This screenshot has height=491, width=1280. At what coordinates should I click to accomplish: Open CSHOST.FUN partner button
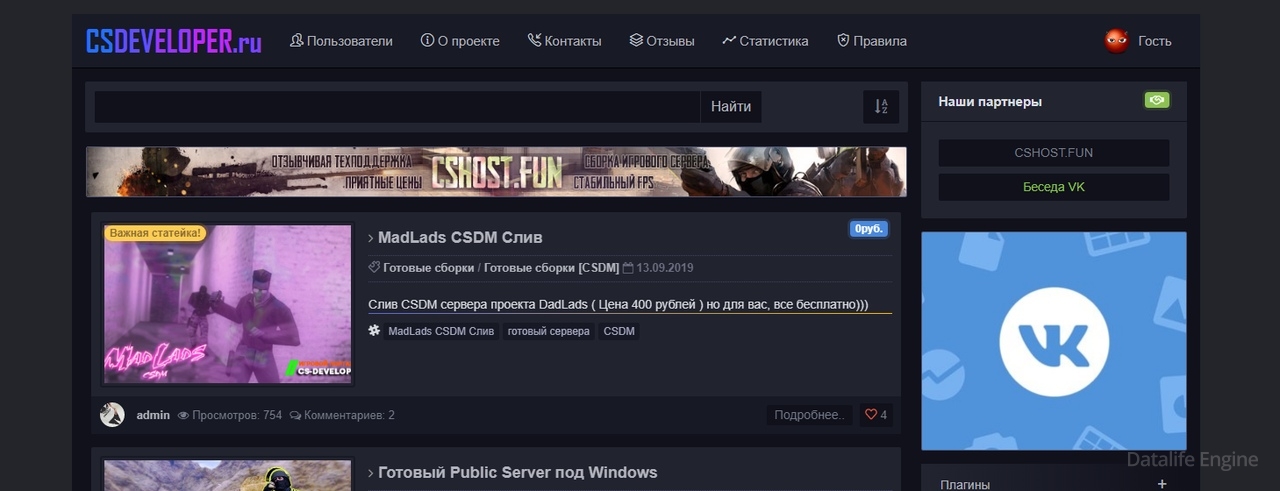[1053, 153]
